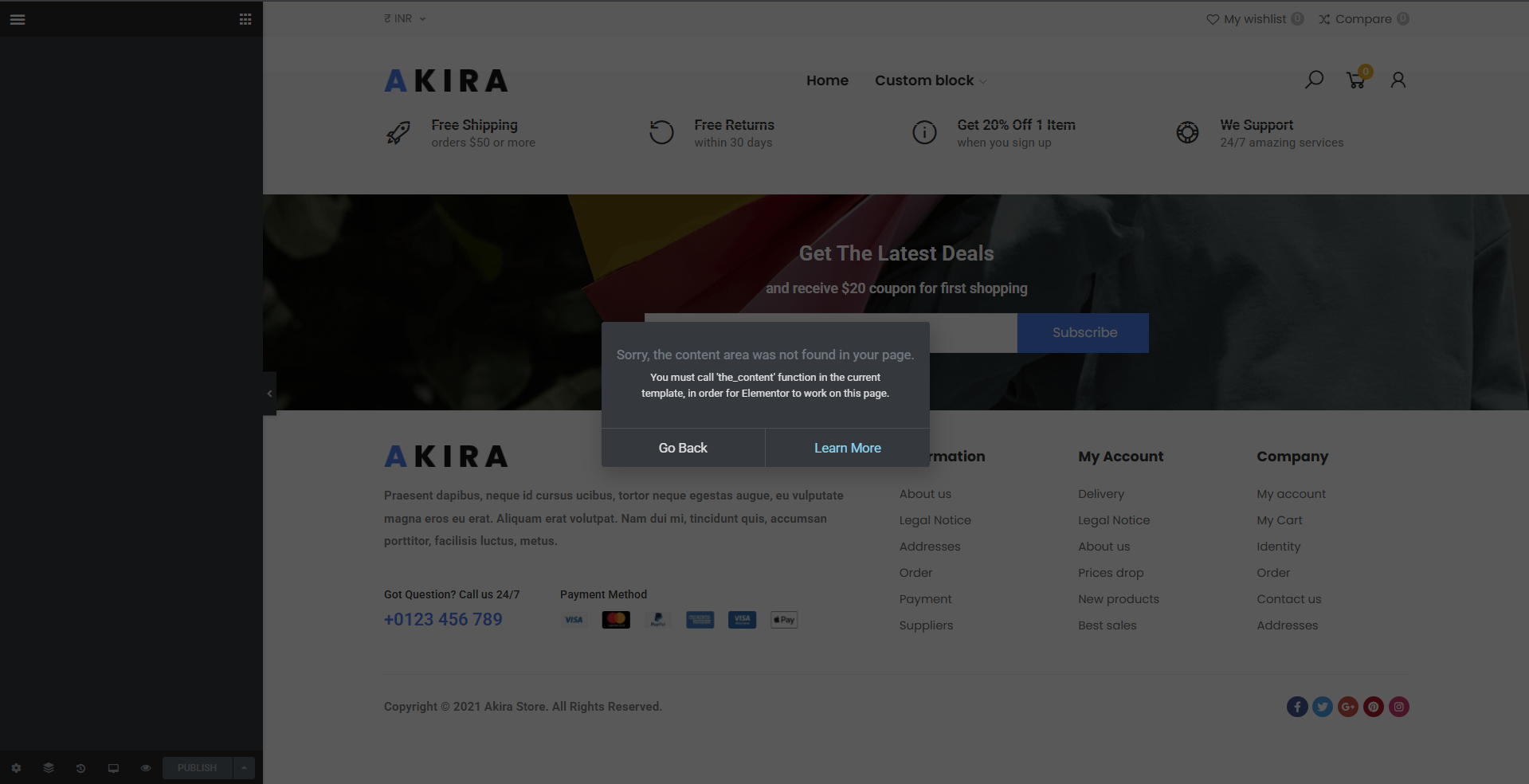1529x784 pixels.
Task: Expand the INR currency dropdown
Action: tap(405, 19)
